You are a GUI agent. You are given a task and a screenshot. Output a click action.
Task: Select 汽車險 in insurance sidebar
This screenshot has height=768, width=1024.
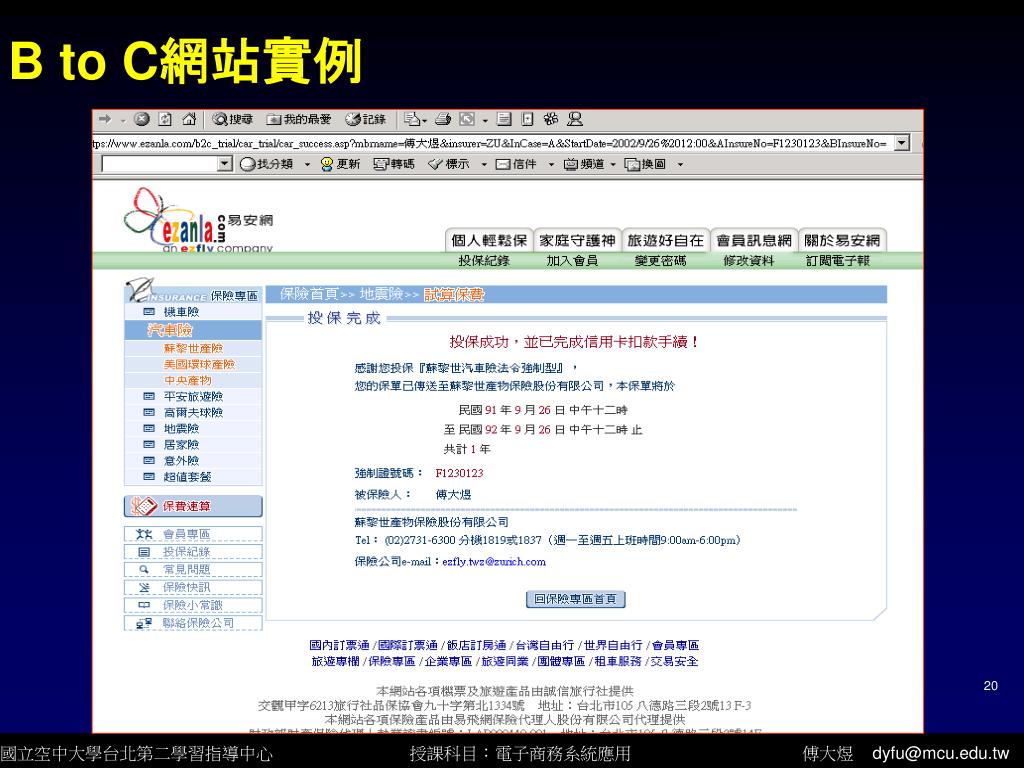170,330
